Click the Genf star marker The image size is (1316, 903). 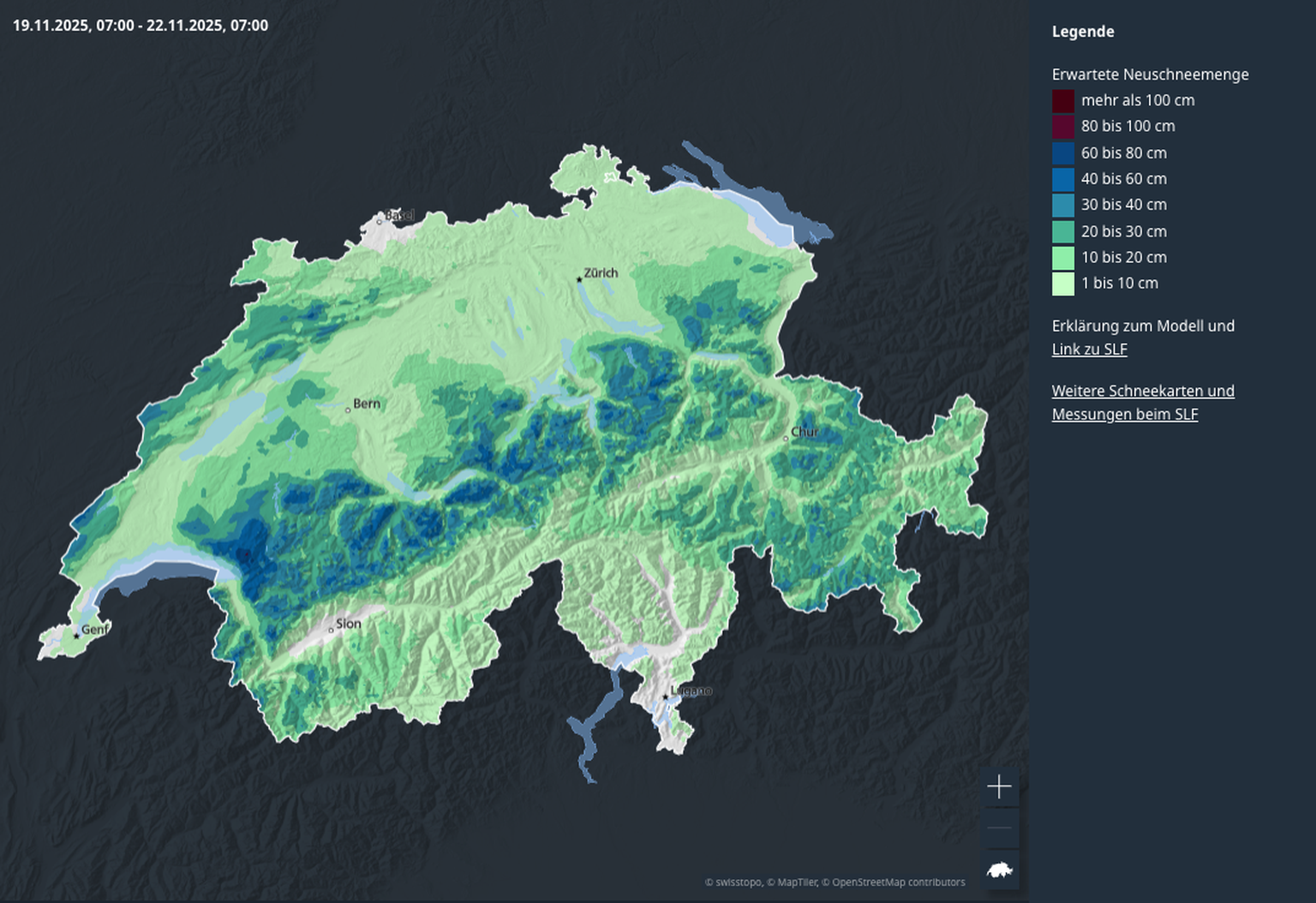[x=76, y=636]
